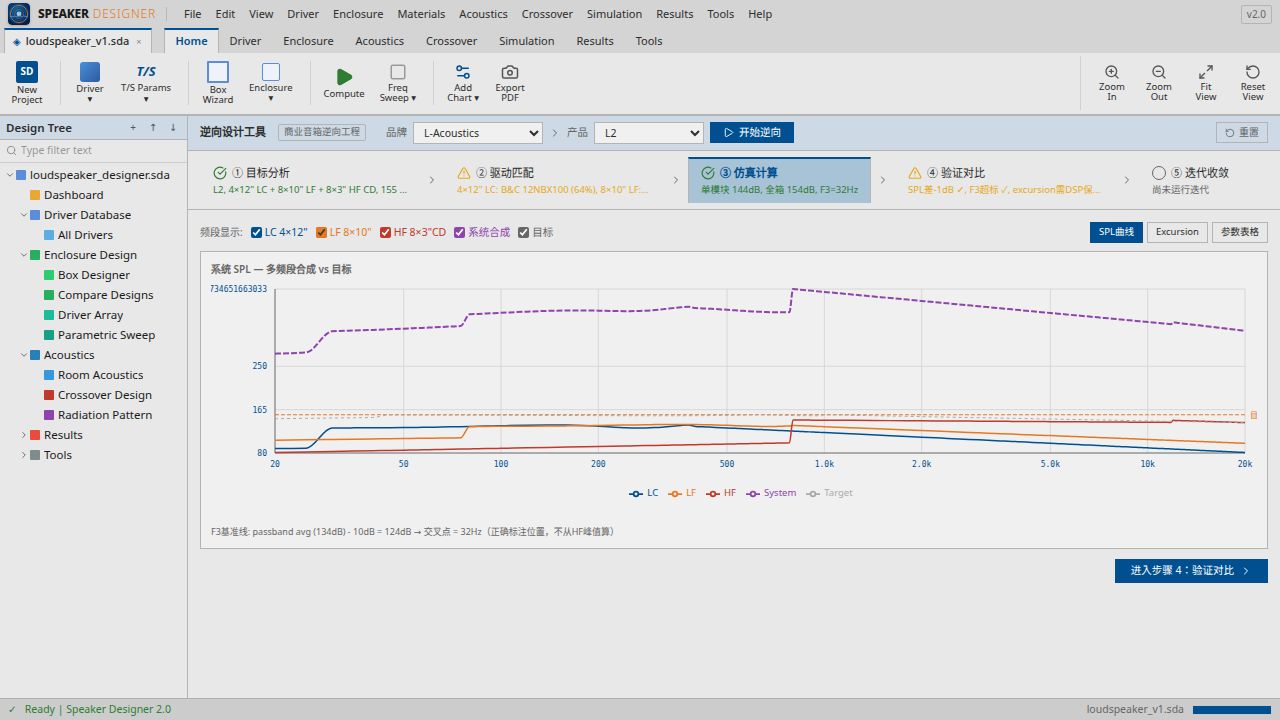The width and height of the screenshot is (1280, 720).
Task: Go to 进入步骤 4：验证对比
Action: 1191,571
